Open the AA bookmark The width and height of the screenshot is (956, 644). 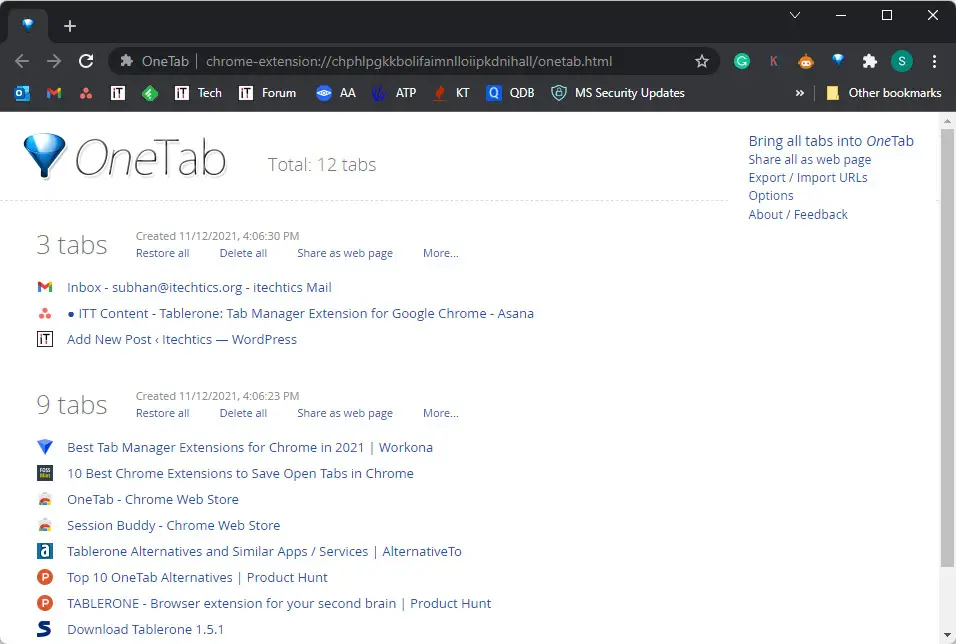click(336, 93)
